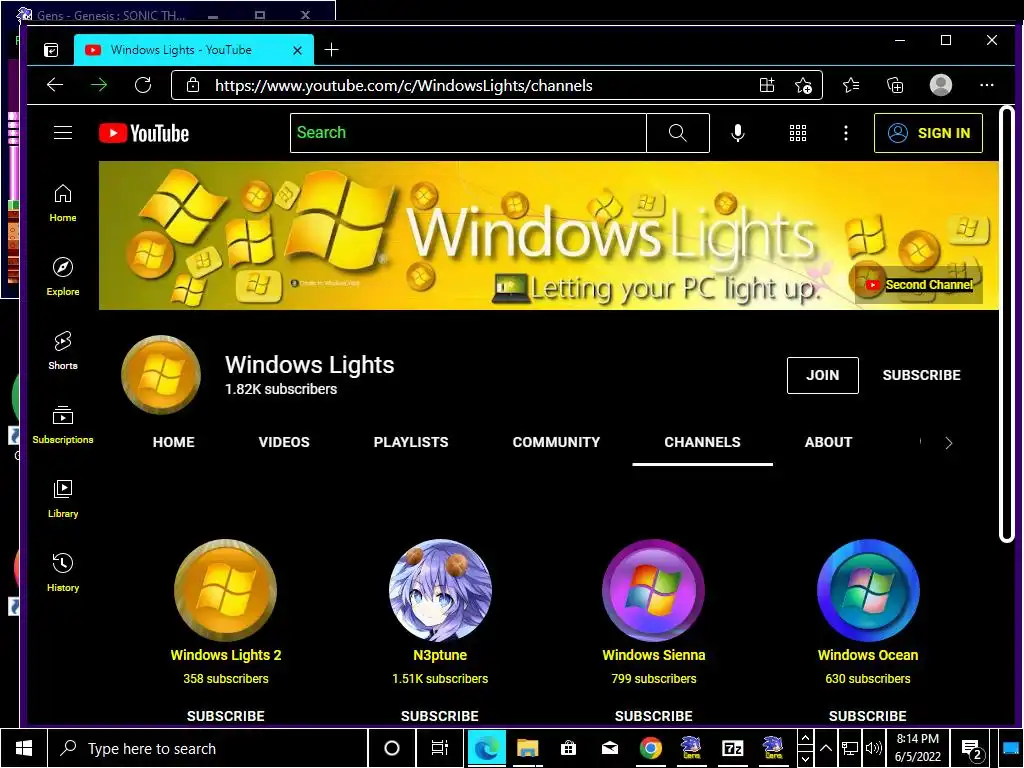
Task: Subscribe to Windows Sienna
Action: tap(654, 716)
